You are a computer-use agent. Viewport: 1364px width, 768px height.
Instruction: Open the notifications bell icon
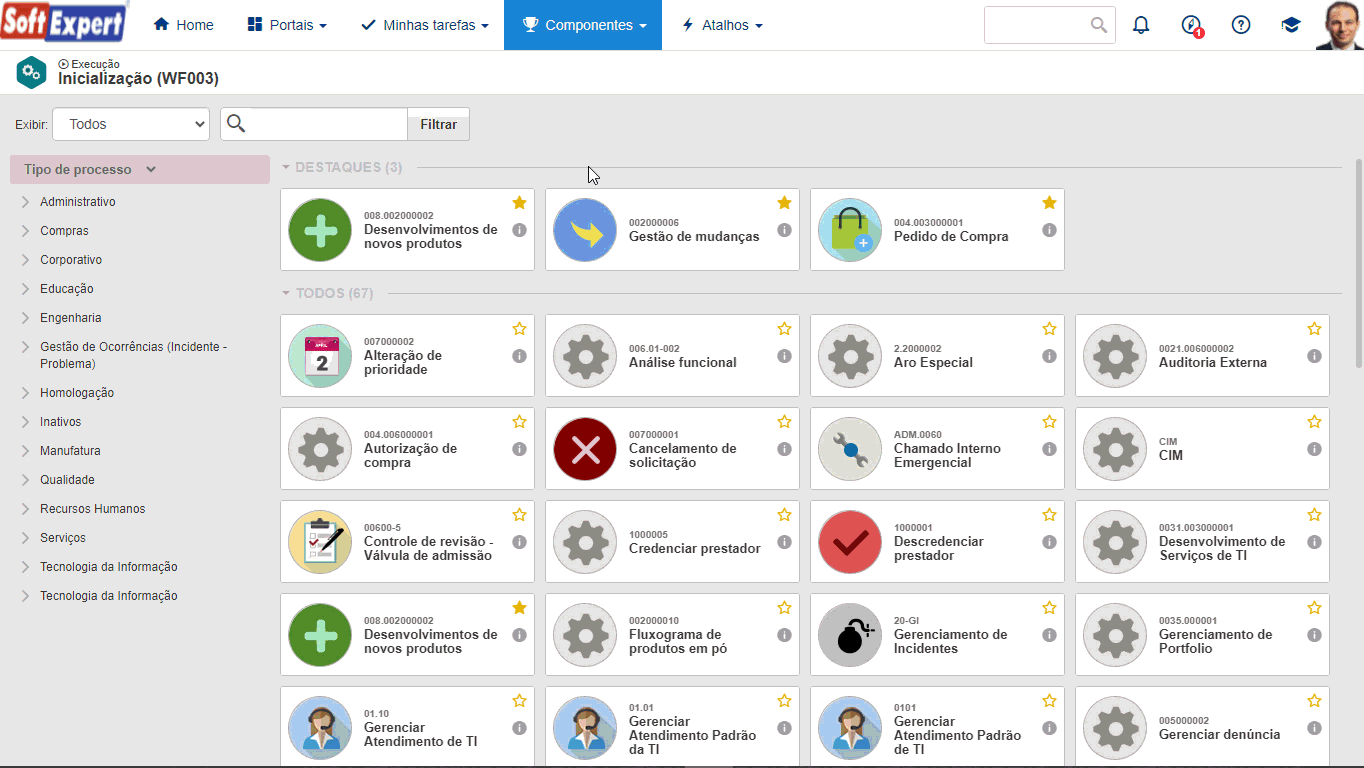pyautogui.click(x=1141, y=25)
